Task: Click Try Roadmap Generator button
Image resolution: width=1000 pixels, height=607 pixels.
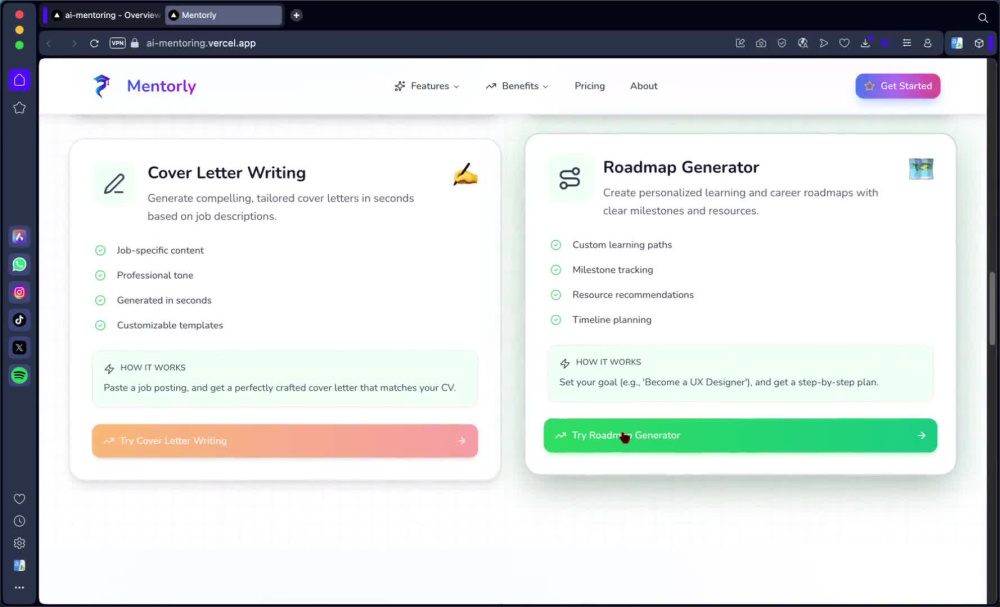Action: tap(740, 435)
